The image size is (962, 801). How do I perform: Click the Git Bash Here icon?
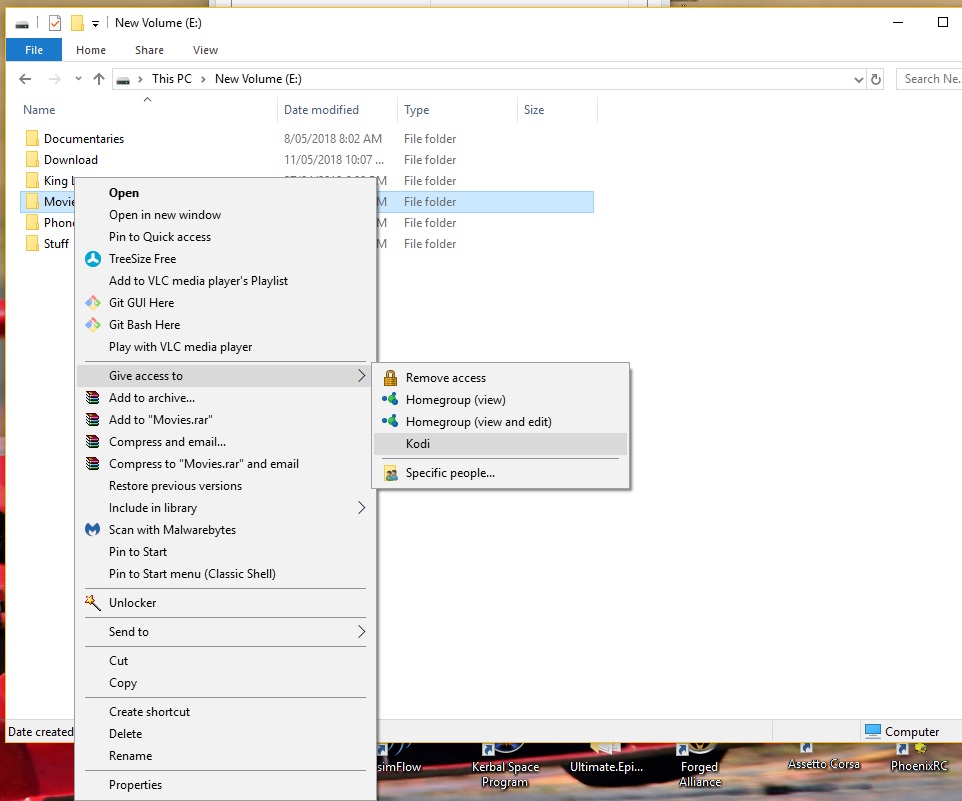(x=92, y=325)
